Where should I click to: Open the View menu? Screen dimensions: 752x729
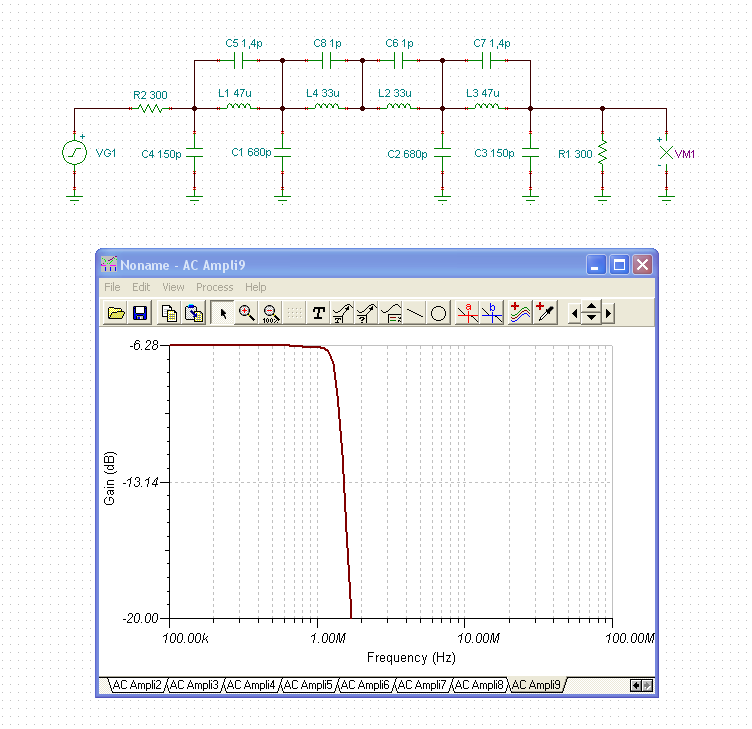point(173,287)
